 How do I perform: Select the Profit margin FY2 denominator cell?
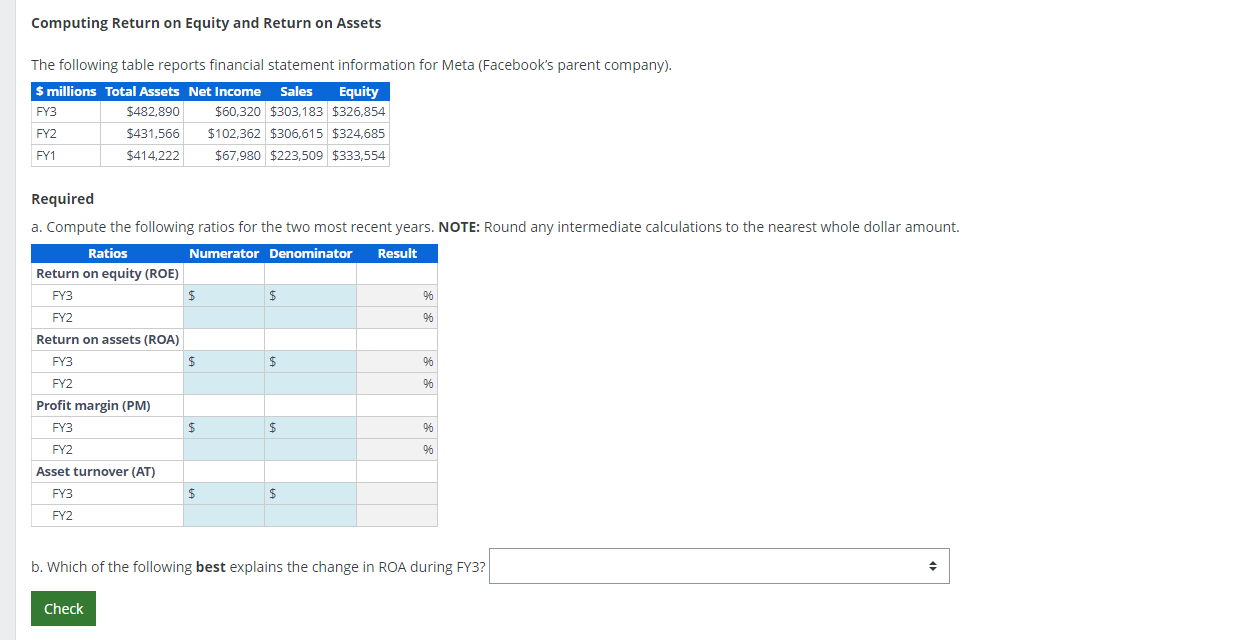310,449
